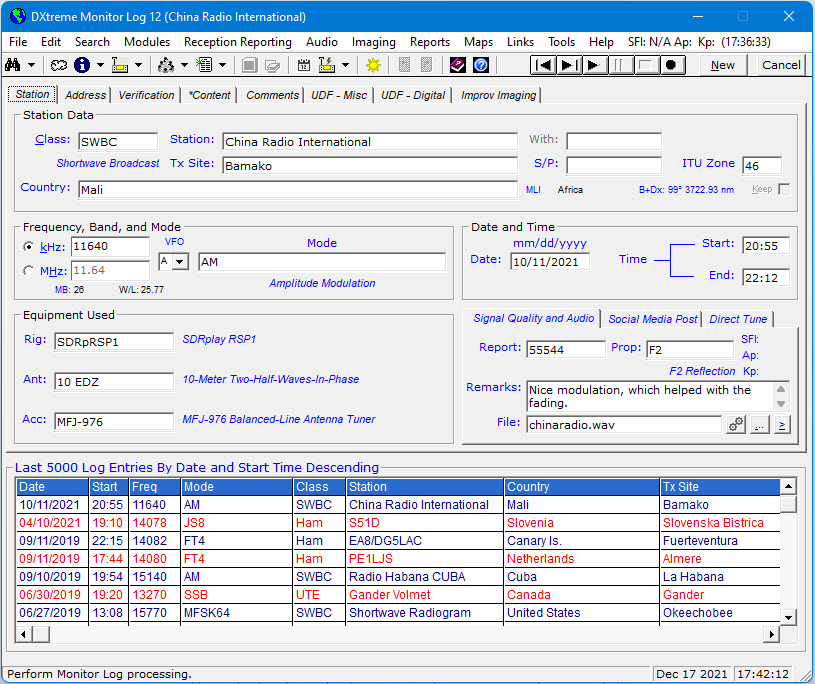The image size is (815, 684).
Task: Click the blue question mark help icon
Action: point(481,65)
